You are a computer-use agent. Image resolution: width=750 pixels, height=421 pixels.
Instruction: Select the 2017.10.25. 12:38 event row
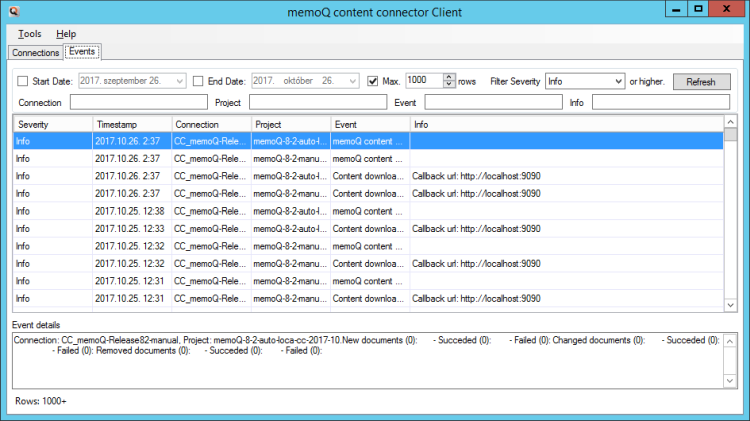click(x=368, y=211)
